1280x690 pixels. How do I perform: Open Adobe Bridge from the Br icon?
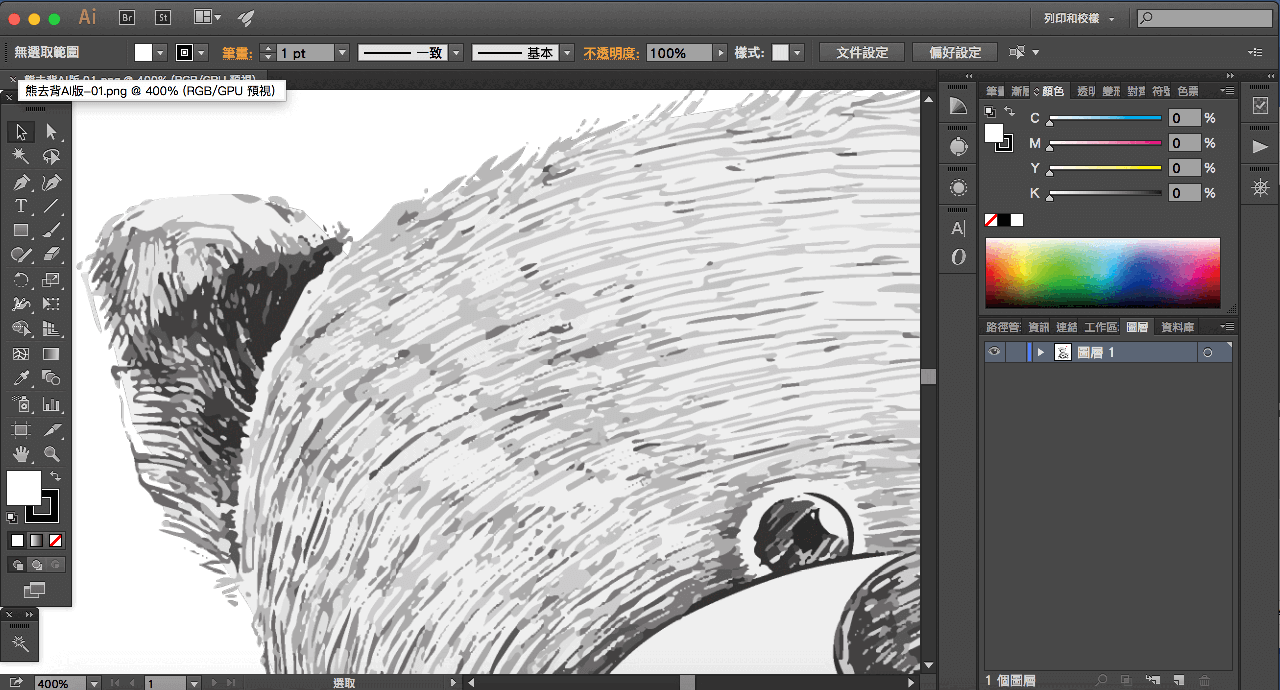[x=127, y=17]
